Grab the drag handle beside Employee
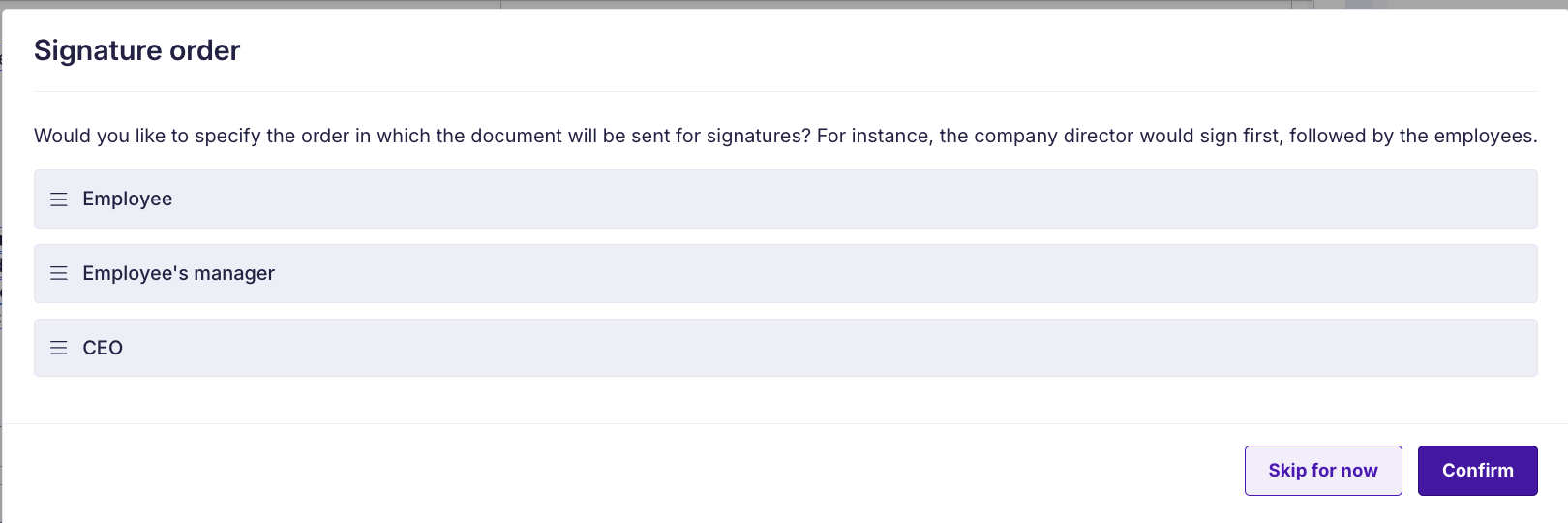 [x=59, y=200]
